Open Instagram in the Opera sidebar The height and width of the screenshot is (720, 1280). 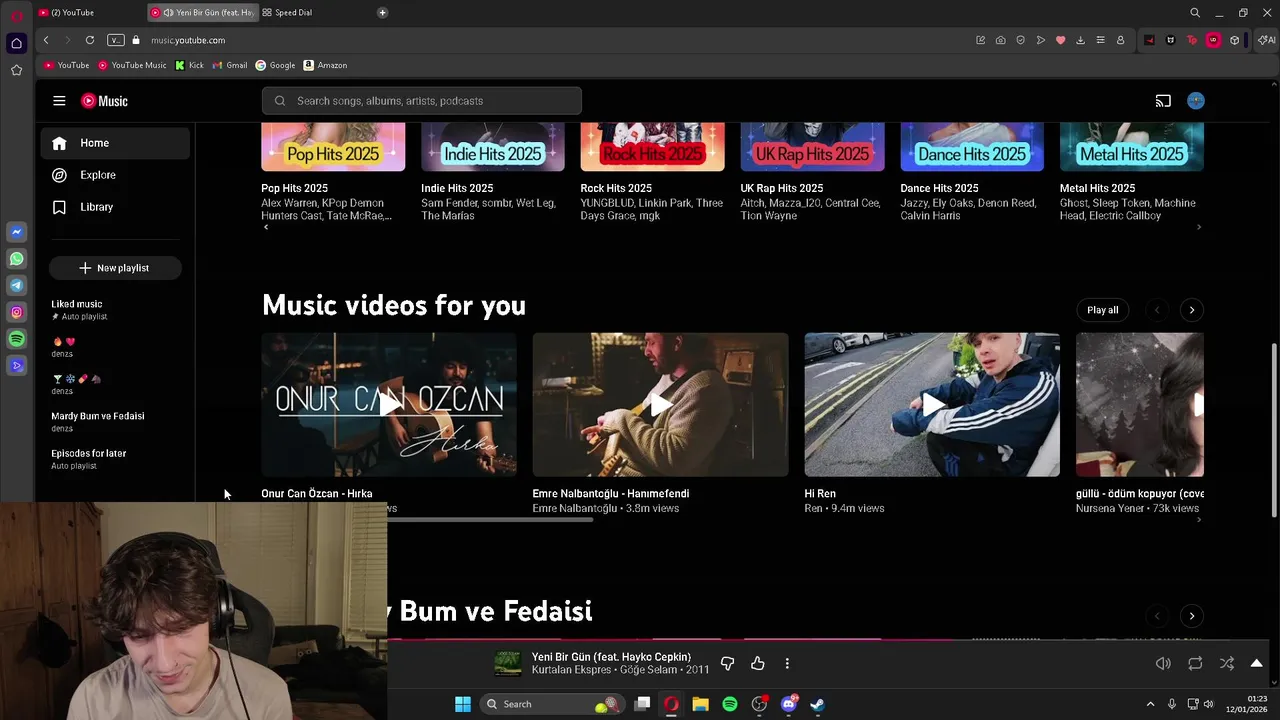16,313
